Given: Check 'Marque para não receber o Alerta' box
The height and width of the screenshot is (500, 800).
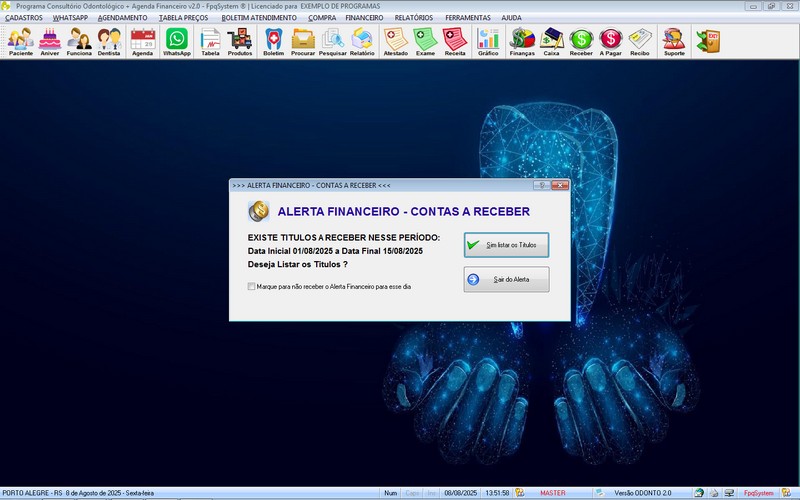Looking at the screenshot, I should [252, 287].
